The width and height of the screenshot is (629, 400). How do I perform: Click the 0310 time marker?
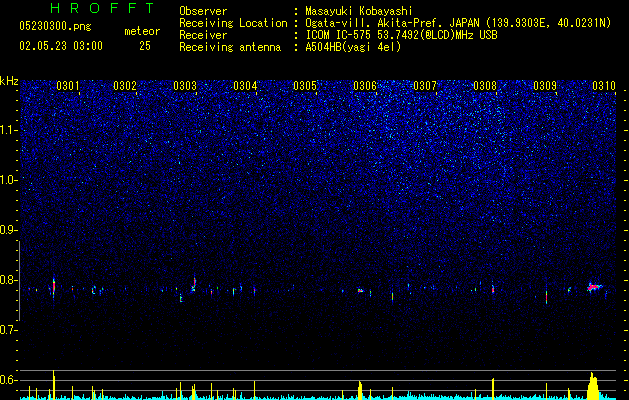[604, 86]
